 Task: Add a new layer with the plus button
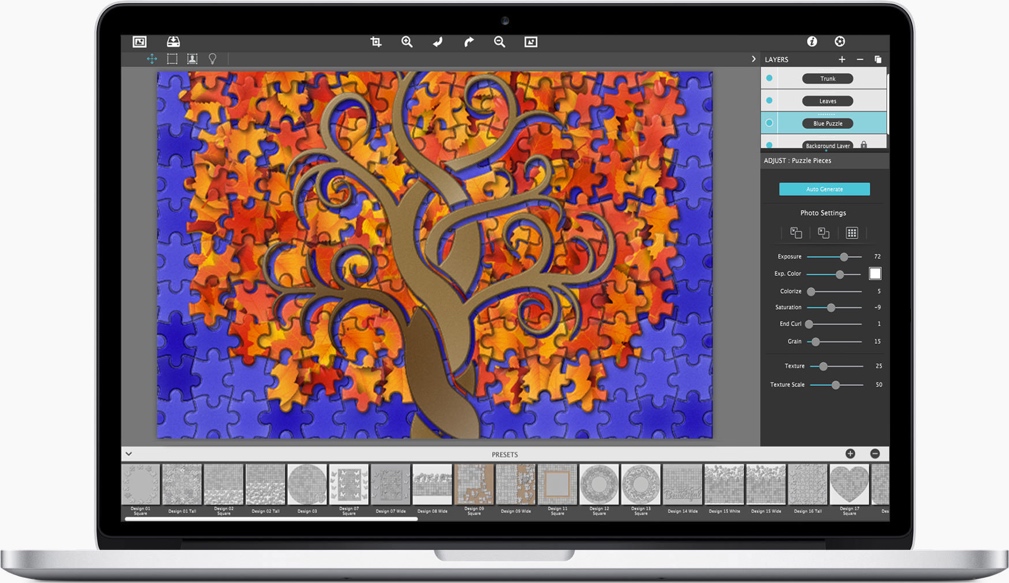coord(842,59)
